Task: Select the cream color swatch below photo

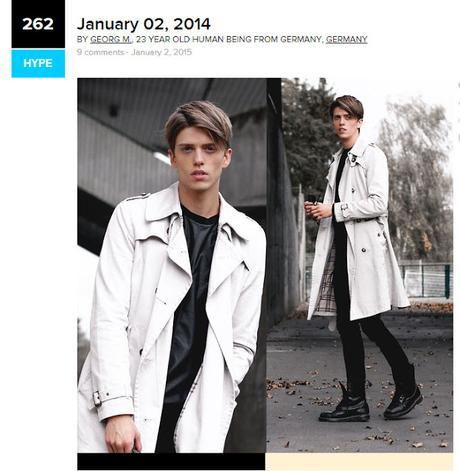Action: (359, 461)
